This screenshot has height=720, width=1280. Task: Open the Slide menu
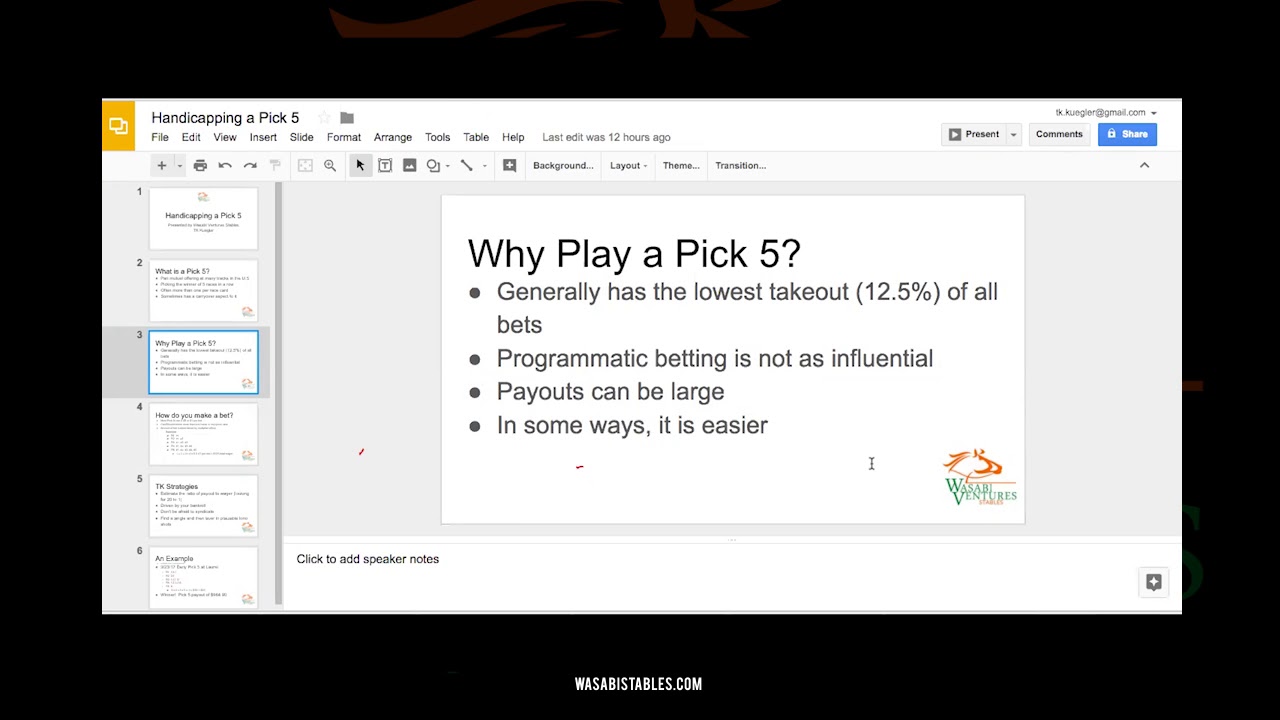(301, 137)
